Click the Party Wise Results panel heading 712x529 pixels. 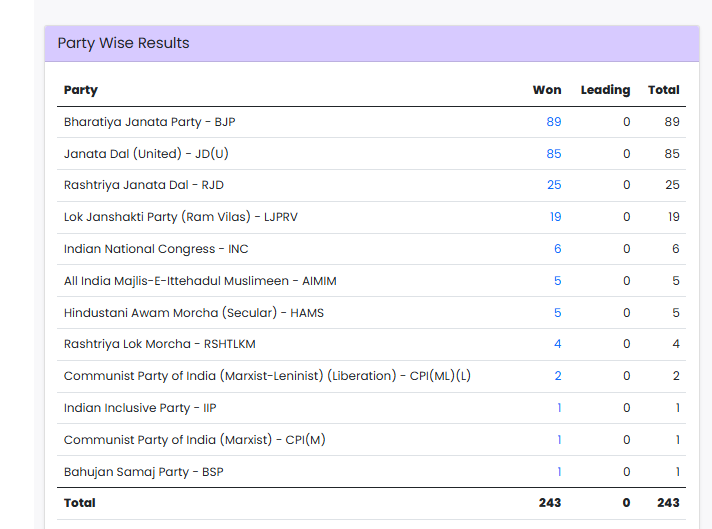[123, 43]
